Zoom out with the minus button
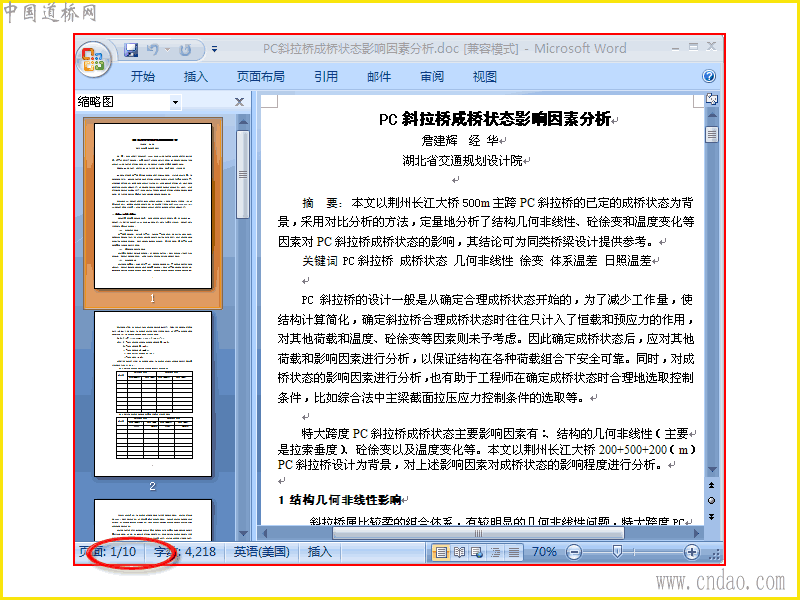 (x=574, y=552)
